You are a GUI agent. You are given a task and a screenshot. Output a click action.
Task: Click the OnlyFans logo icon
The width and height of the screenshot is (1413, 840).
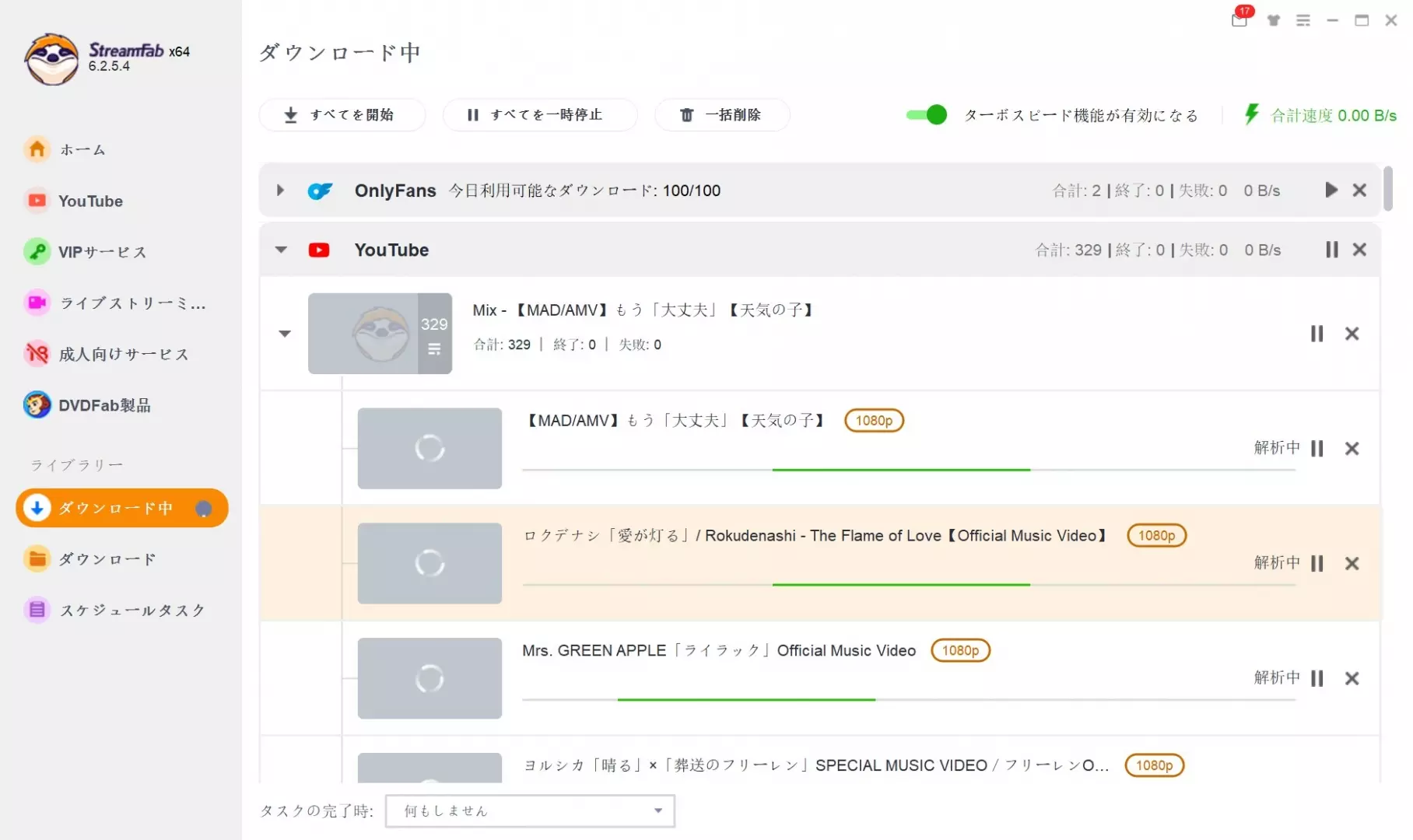click(x=320, y=191)
